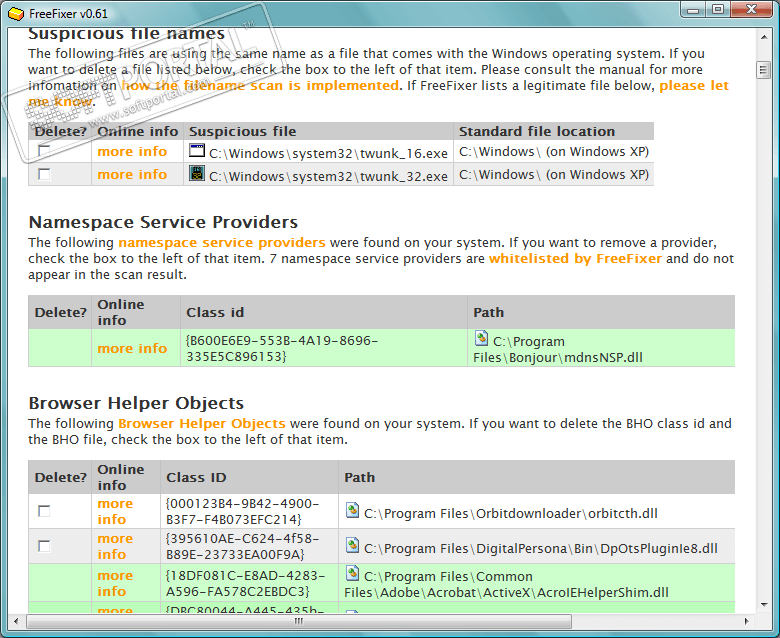Open more info for twunk_16.exe
The image size is (780, 638).
click(x=132, y=151)
